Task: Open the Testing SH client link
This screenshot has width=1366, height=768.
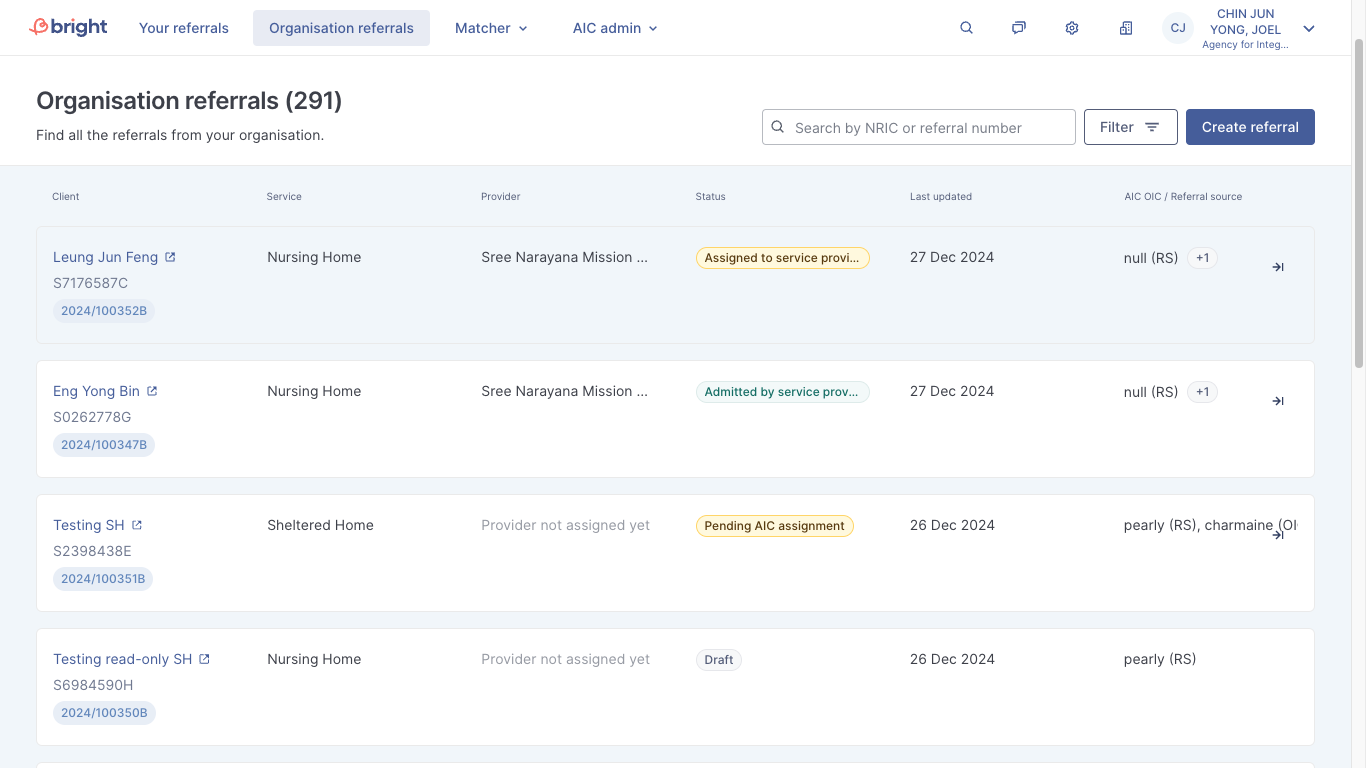Action: click(89, 525)
